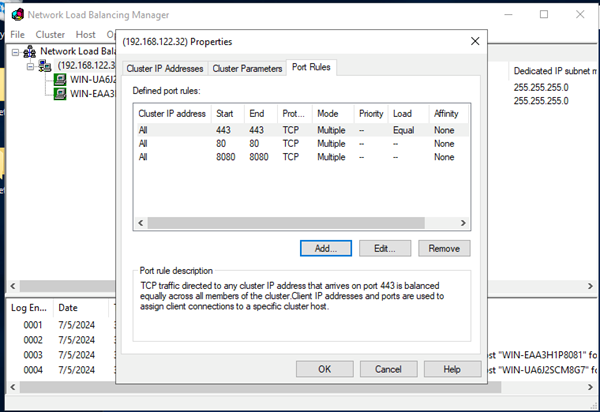Click the 'None' affinity in 80 row
This screenshot has width=600, height=412.
(444, 143)
